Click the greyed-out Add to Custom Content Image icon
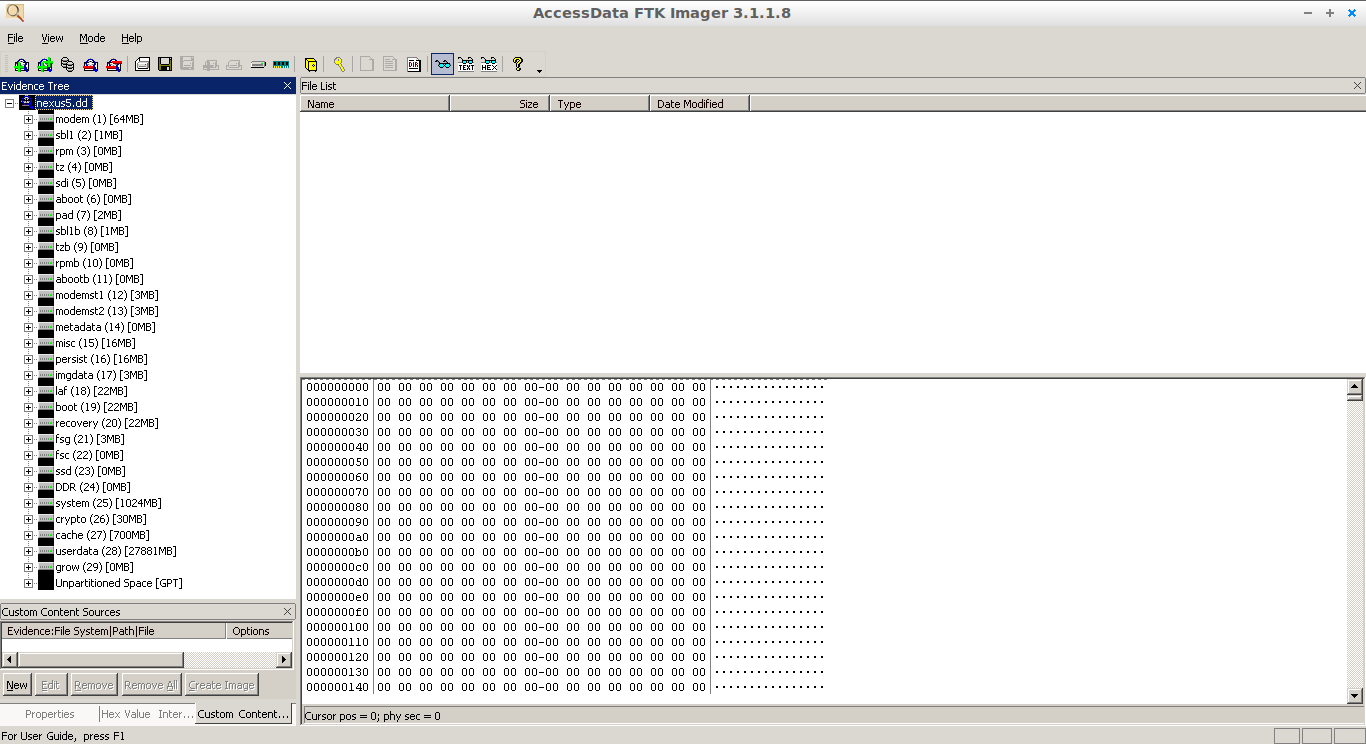Screen dimensions: 1366x744 click(210, 64)
